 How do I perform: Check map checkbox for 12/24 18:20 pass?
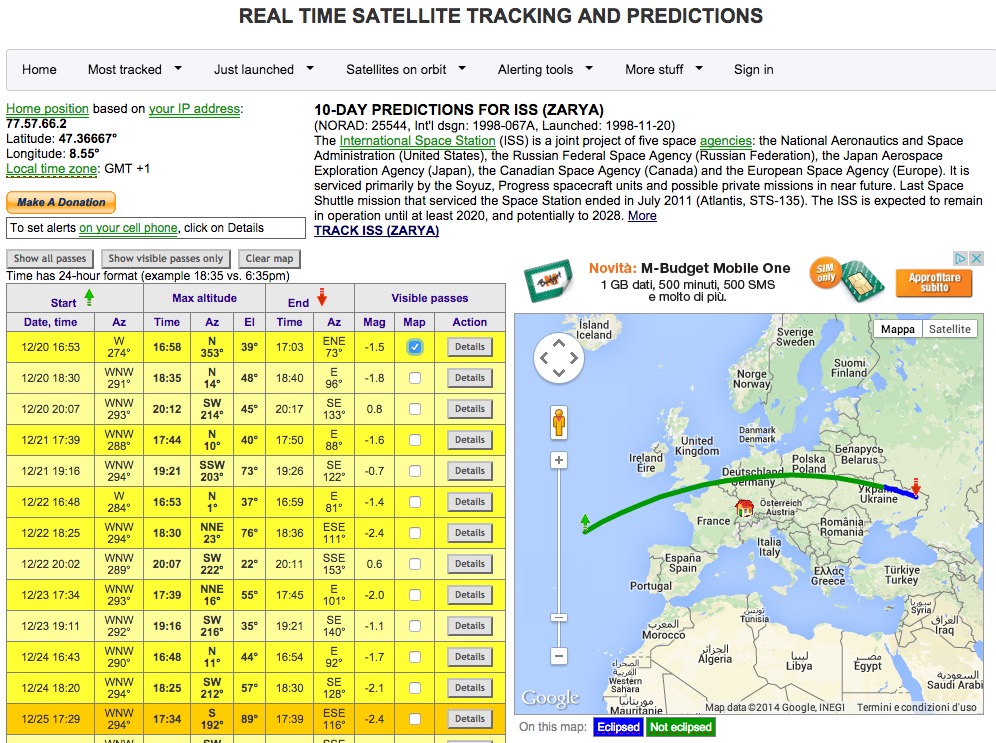(415, 688)
